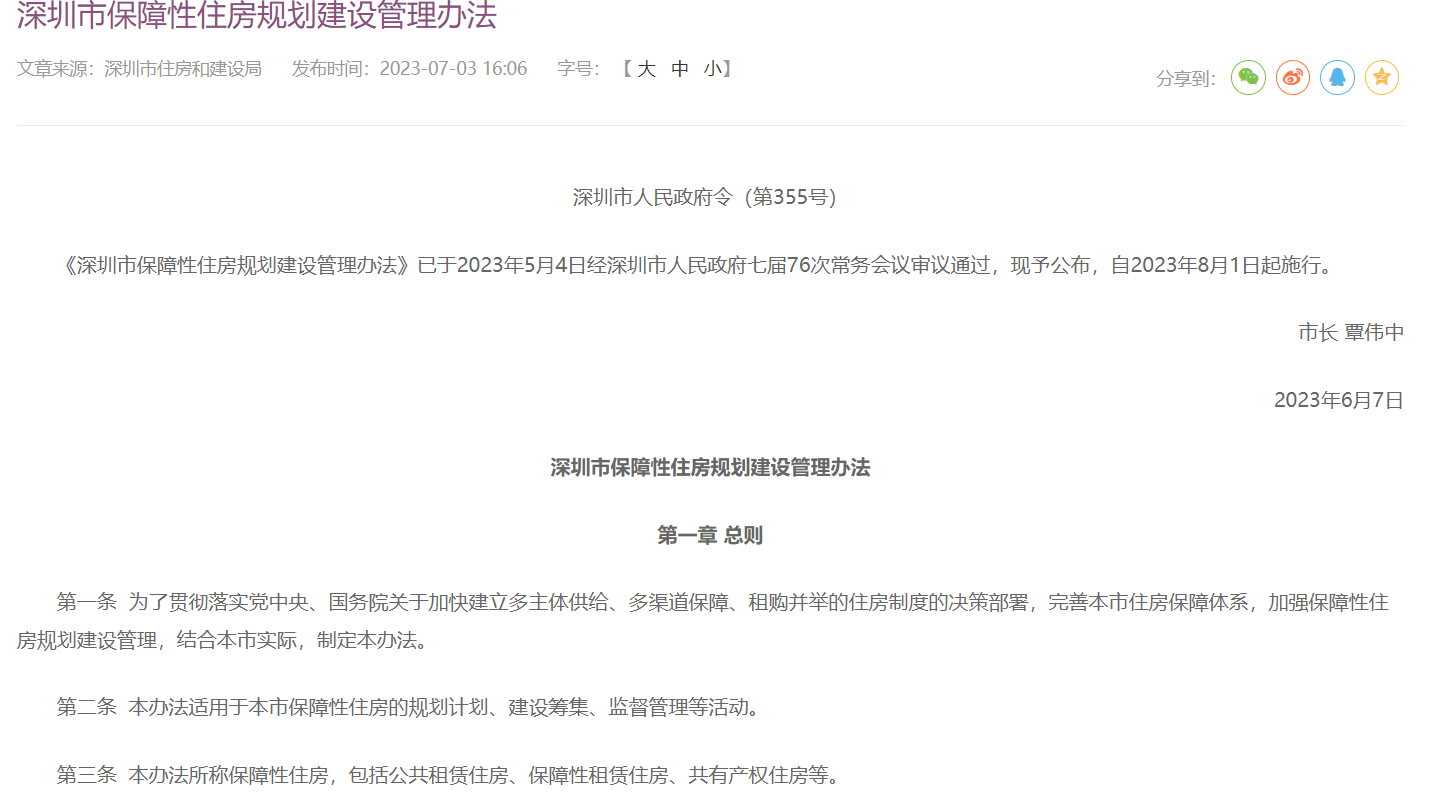Click the publish time 2023-07-03 16:06

pos(453,69)
